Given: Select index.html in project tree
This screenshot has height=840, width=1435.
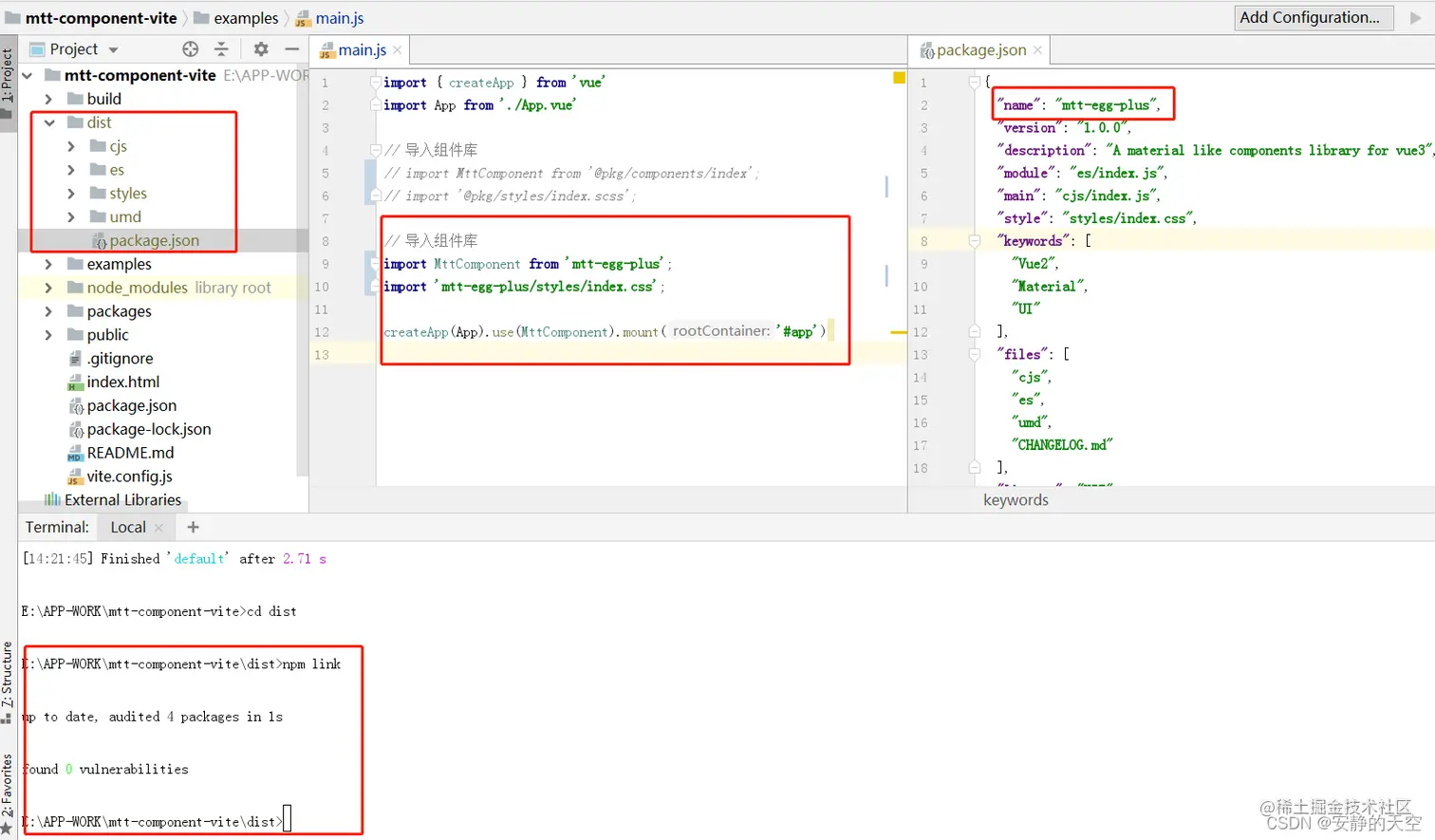Looking at the screenshot, I should 123,382.
